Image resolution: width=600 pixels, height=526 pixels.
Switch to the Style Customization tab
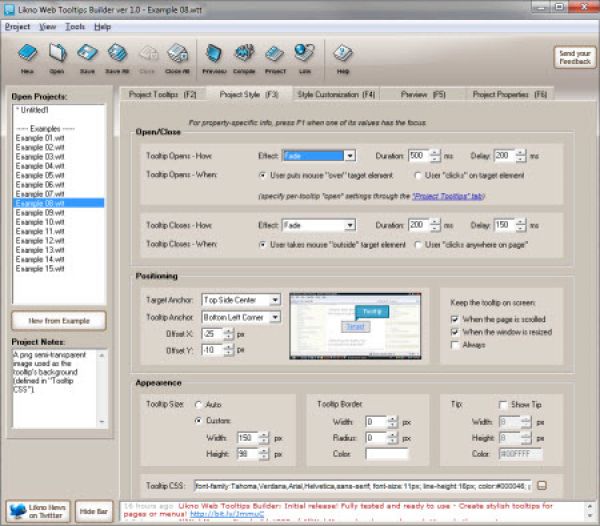tap(335, 93)
